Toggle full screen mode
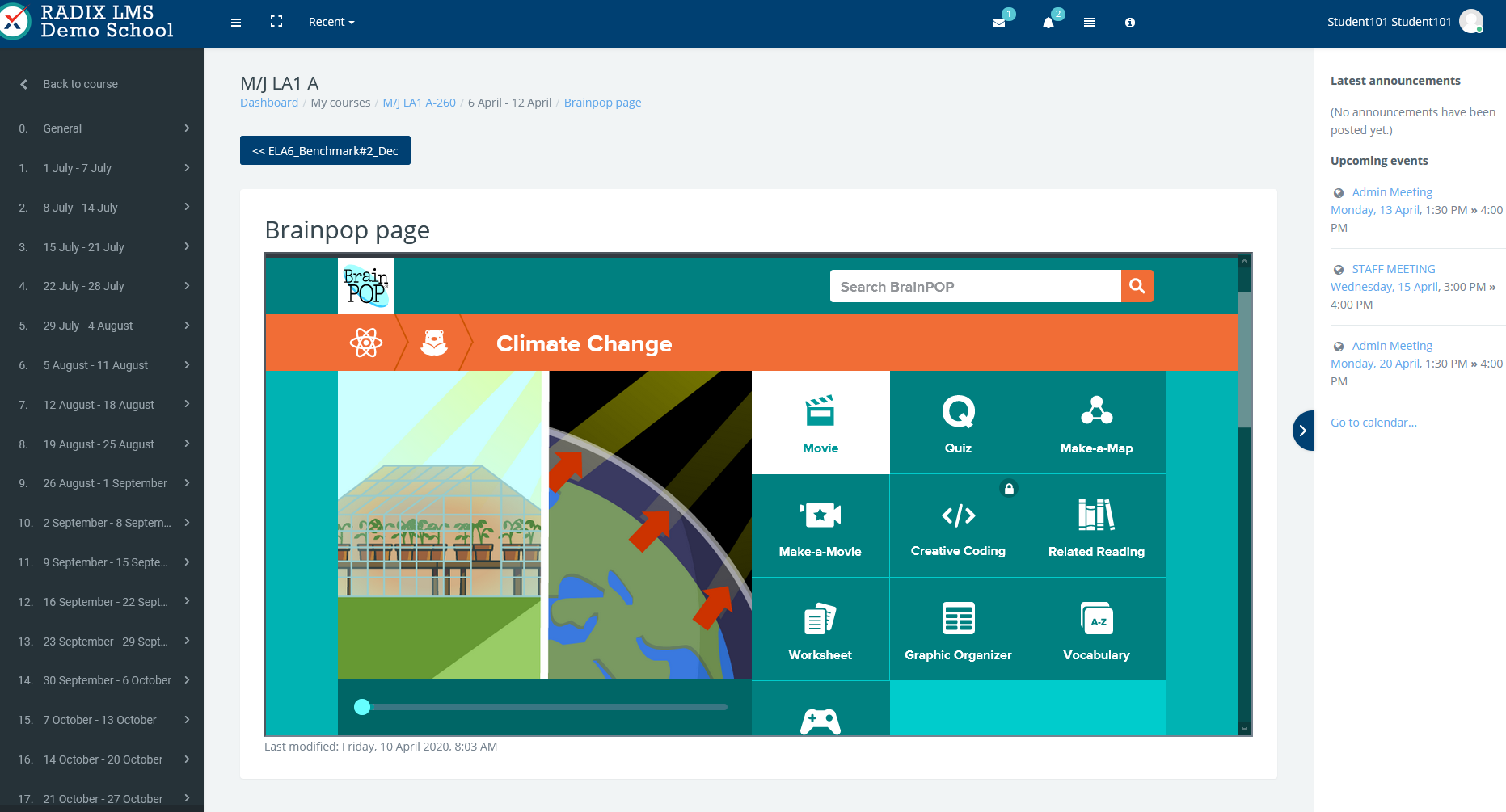1506x812 pixels. click(276, 22)
